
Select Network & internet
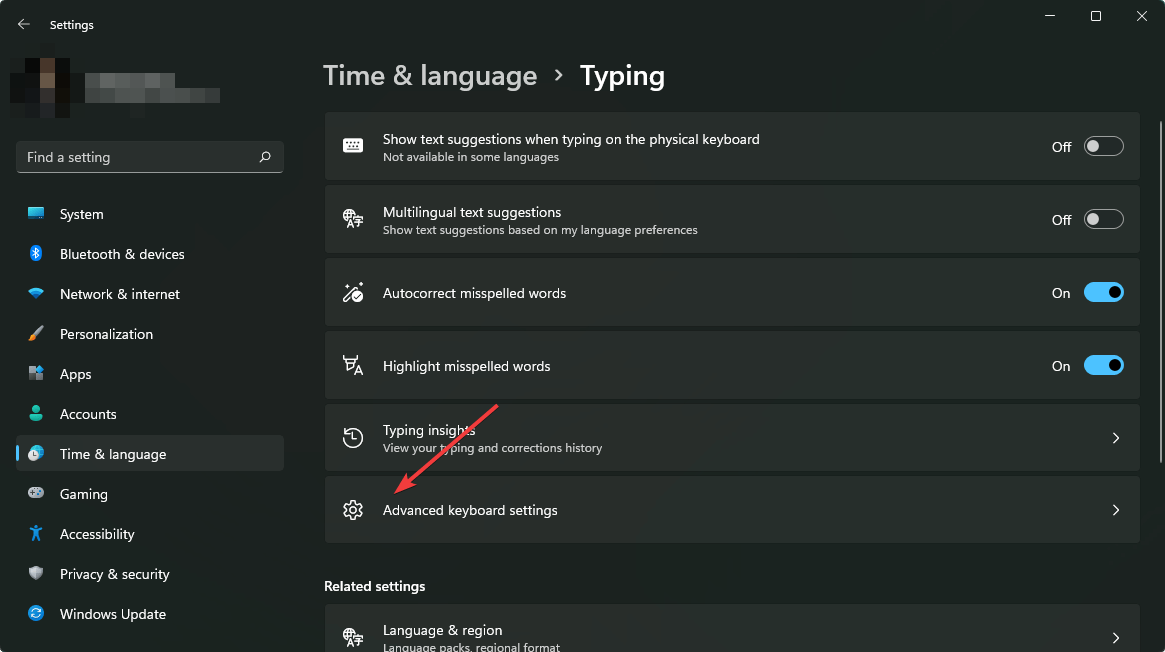click(149, 294)
